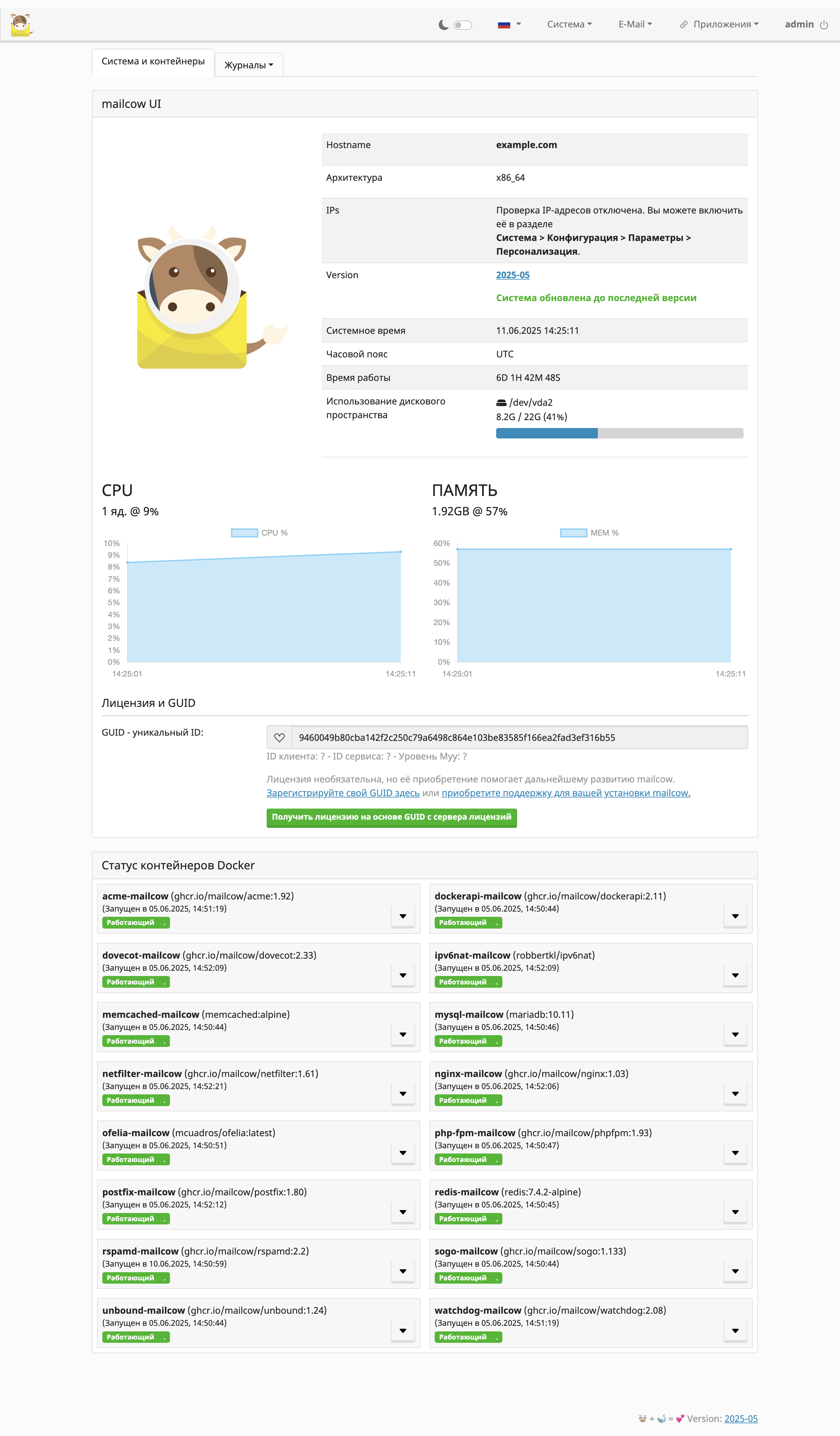Image resolution: width=840 pixels, height=1436 pixels.
Task: Click the system time 11.06.2025 14:25:11
Action: coord(537,331)
